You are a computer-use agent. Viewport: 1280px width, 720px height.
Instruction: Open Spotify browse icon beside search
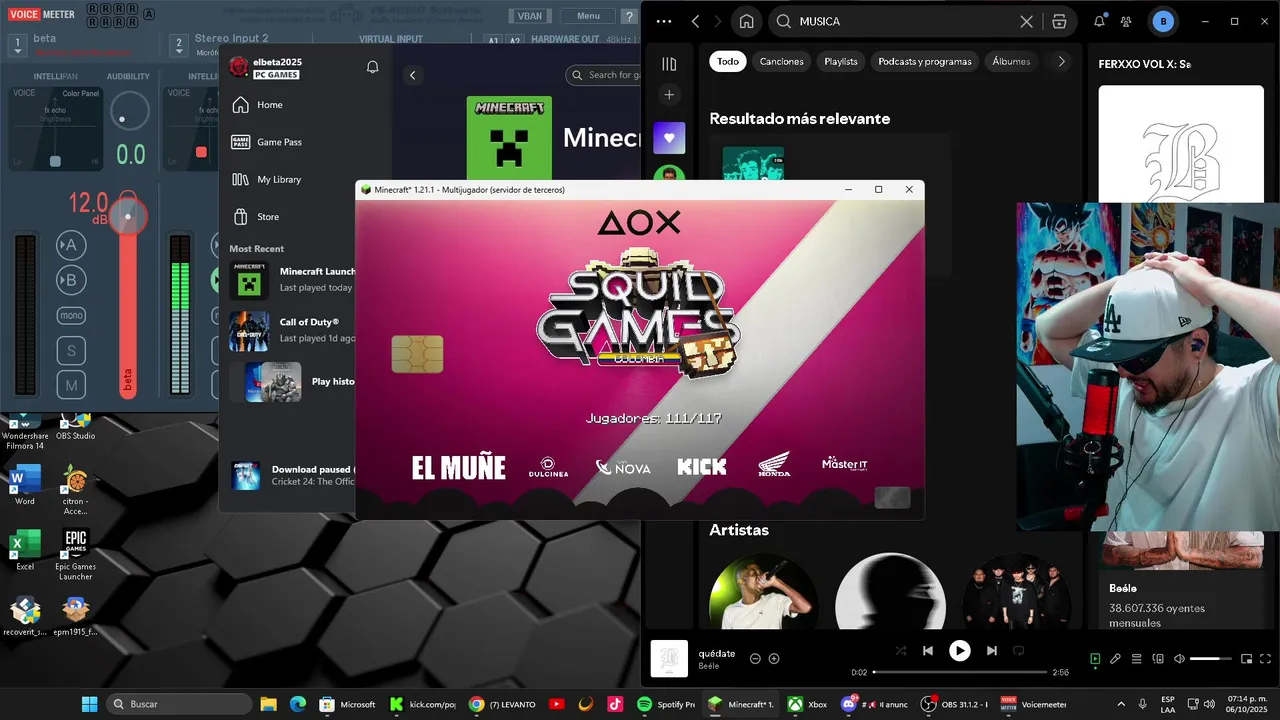click(x=1059, y=21)
